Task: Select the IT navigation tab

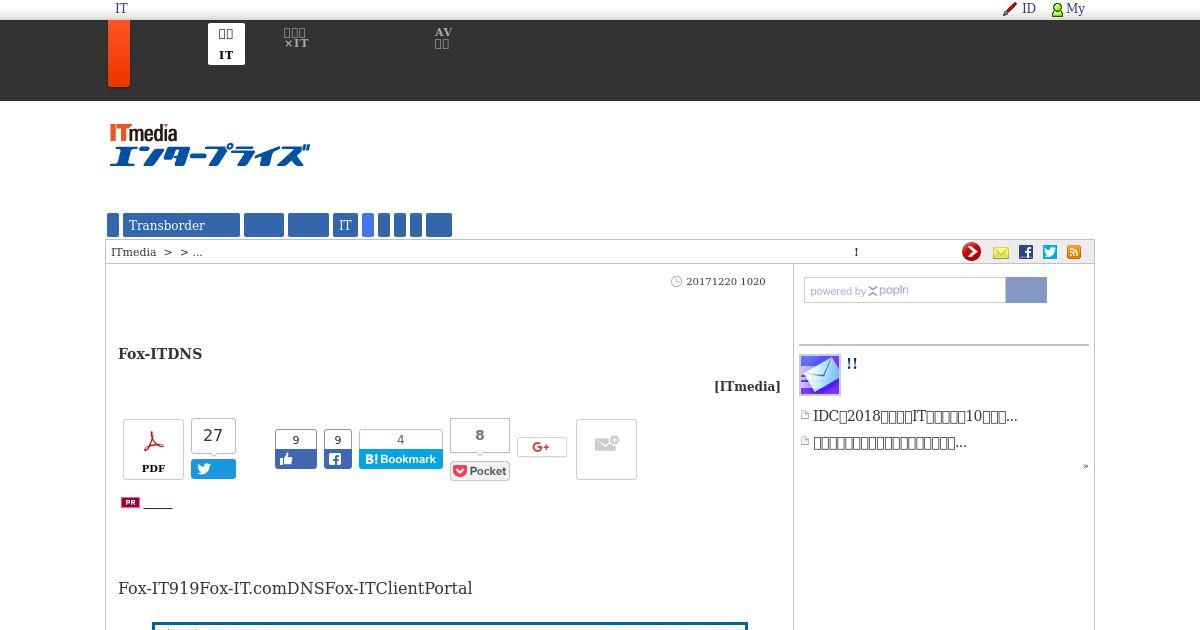Action: pyautogui.click(x=345, y=225)
